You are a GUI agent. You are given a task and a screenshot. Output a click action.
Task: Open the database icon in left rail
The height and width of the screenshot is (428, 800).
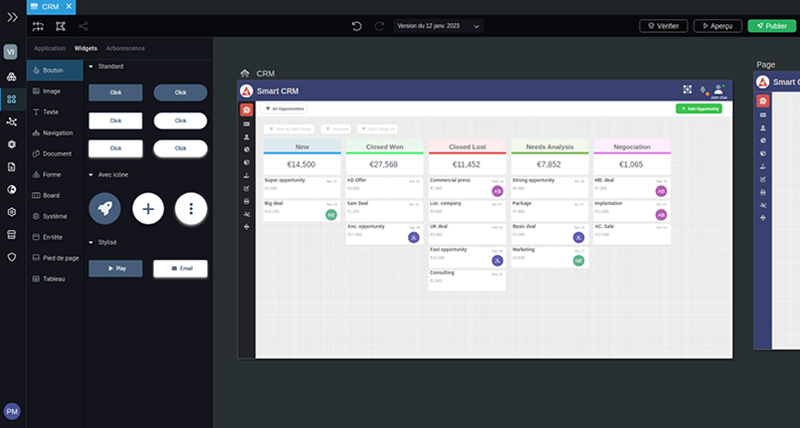11,235
